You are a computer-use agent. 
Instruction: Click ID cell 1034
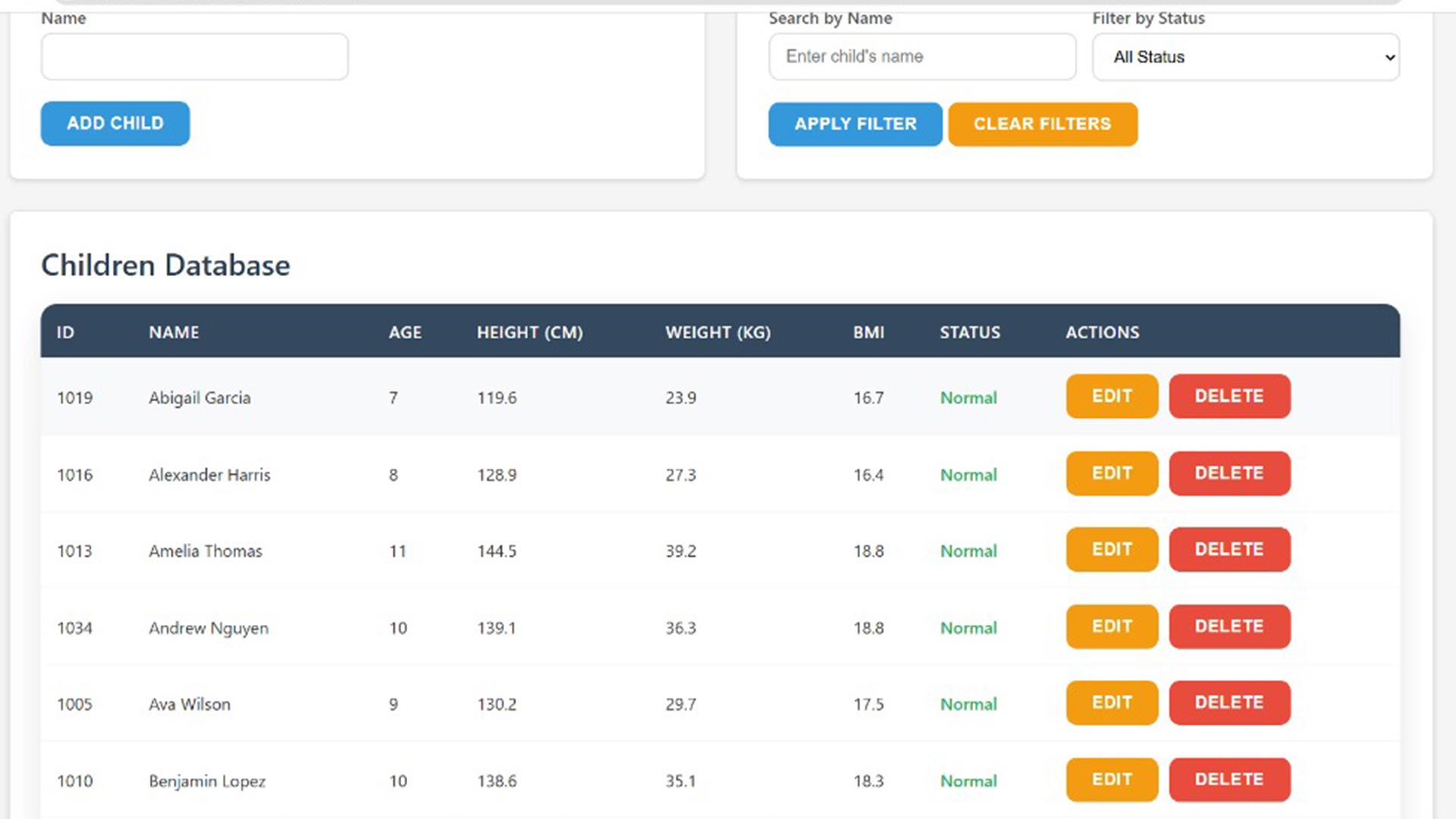(74, 628)
